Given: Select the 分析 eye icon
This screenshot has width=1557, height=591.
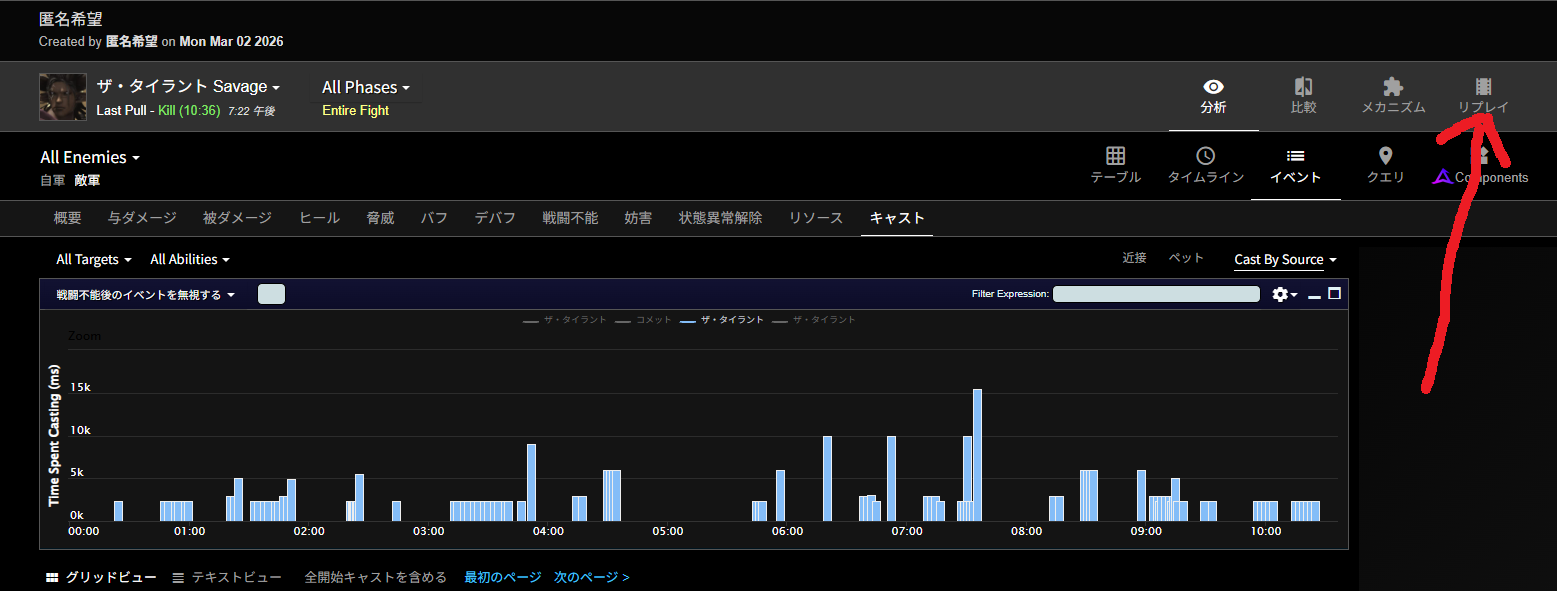Looking at the screenshot, I should (x=1213, y=95).
